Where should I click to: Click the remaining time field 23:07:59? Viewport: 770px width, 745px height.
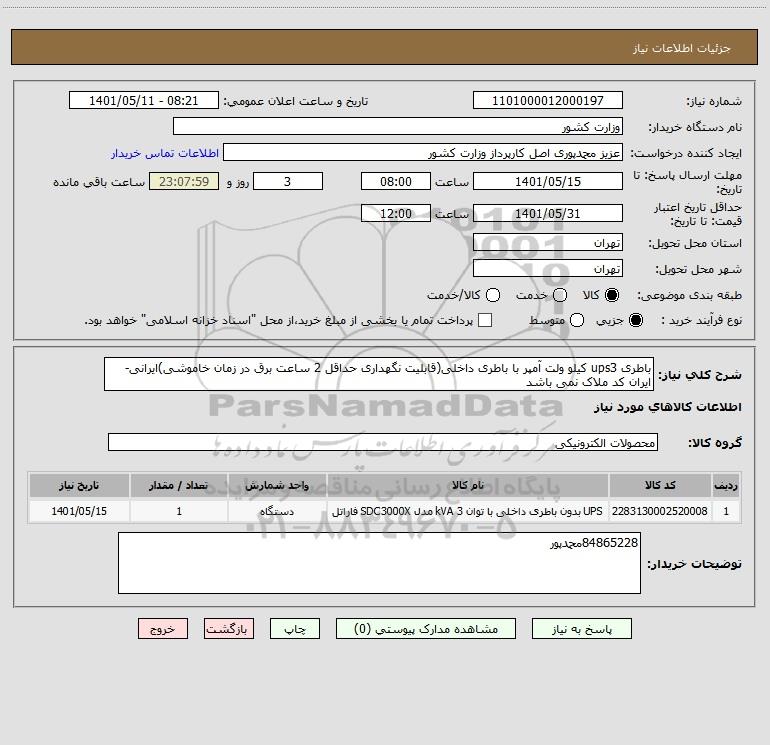tap(184, 181)
